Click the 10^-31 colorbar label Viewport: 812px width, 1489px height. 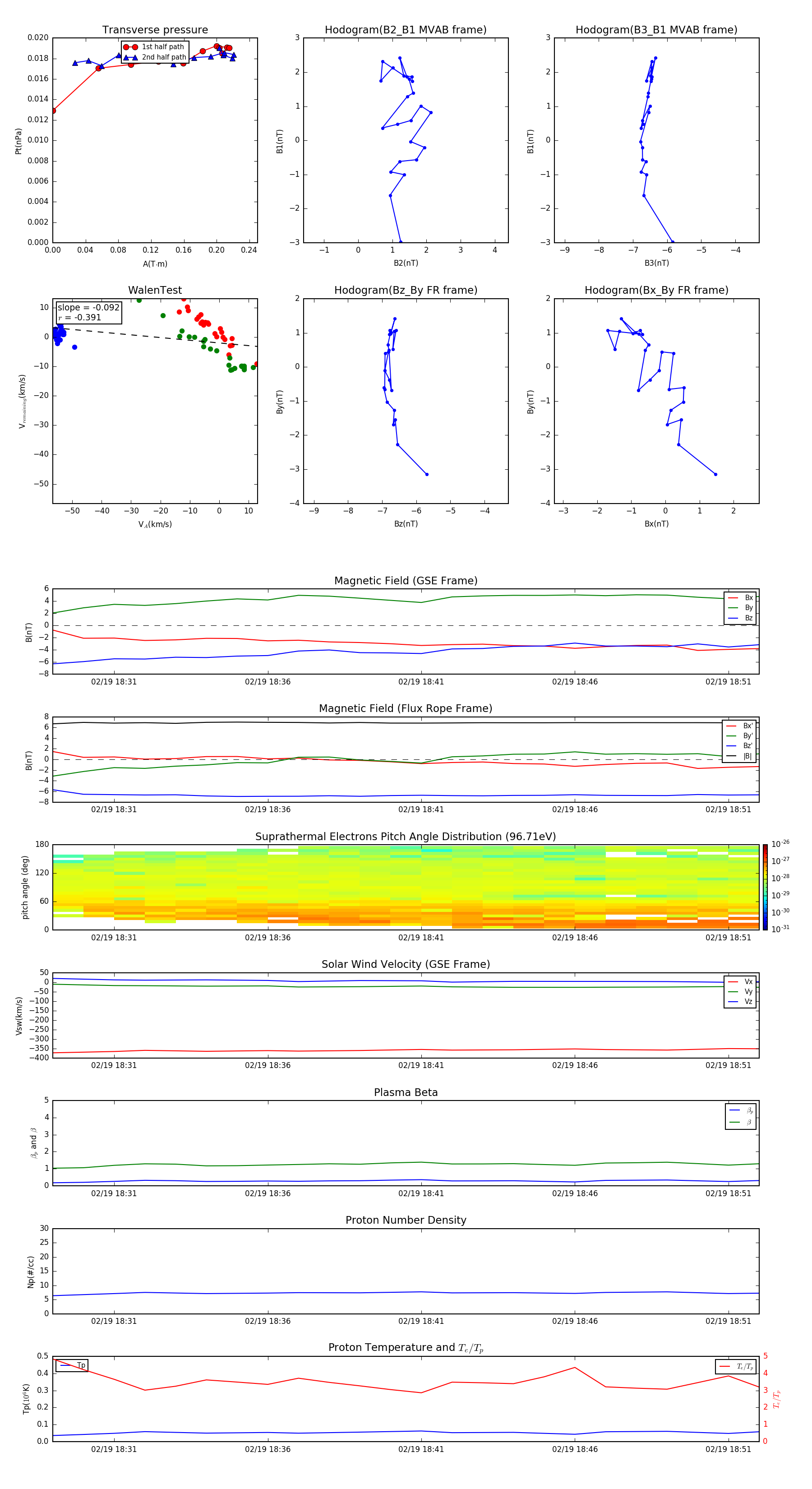tap(780, 929)
